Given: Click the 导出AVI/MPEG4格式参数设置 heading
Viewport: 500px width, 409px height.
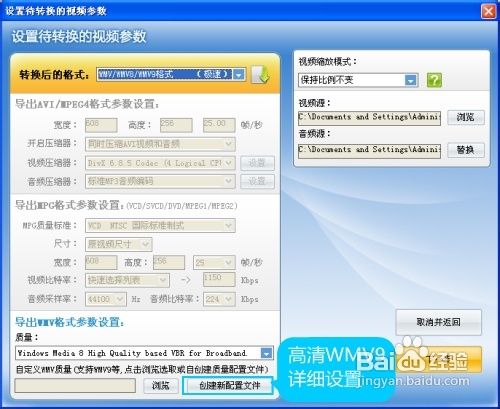Looking at the screenshot, I should (x=87, y=104).
